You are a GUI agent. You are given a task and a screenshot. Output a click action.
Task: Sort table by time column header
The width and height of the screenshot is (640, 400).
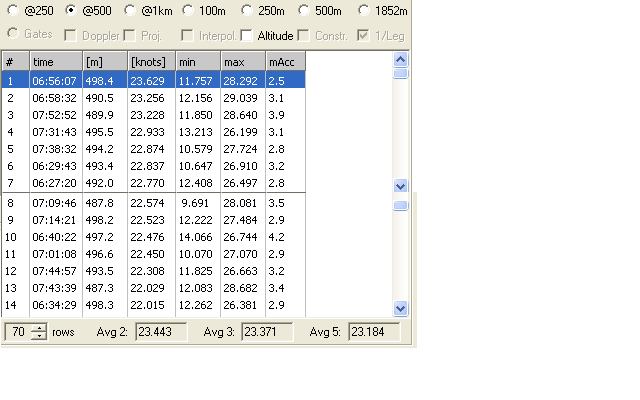point(55,62)
